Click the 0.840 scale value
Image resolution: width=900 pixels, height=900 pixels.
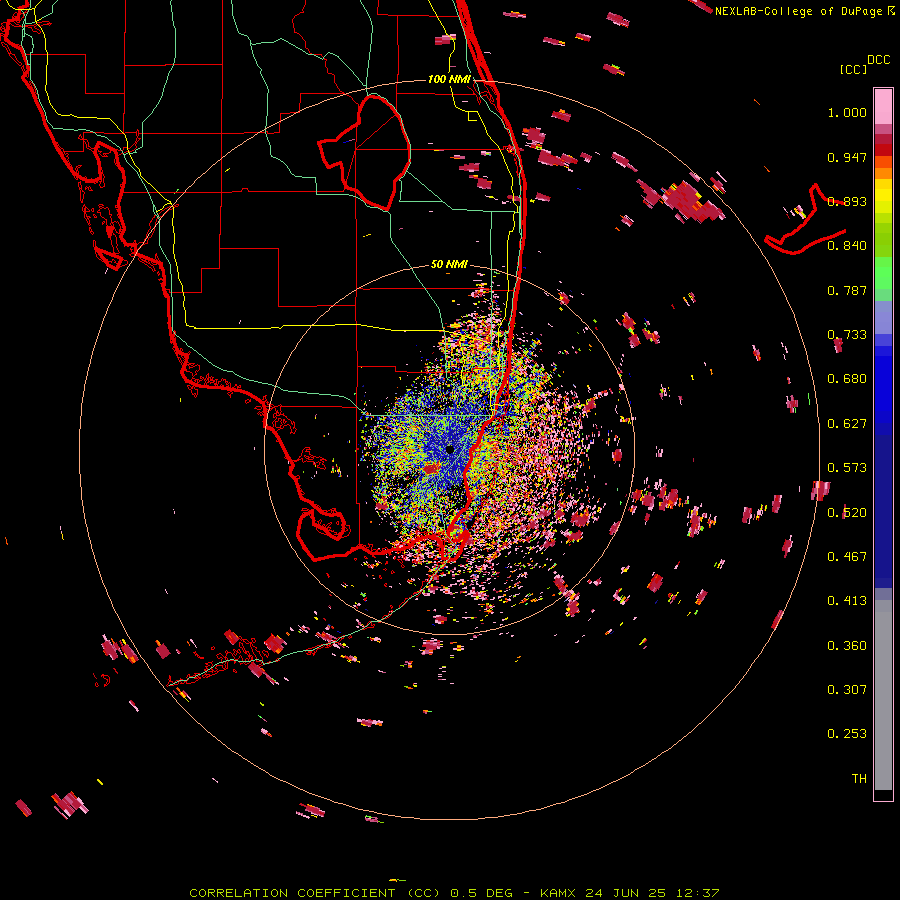coord(847,246)
